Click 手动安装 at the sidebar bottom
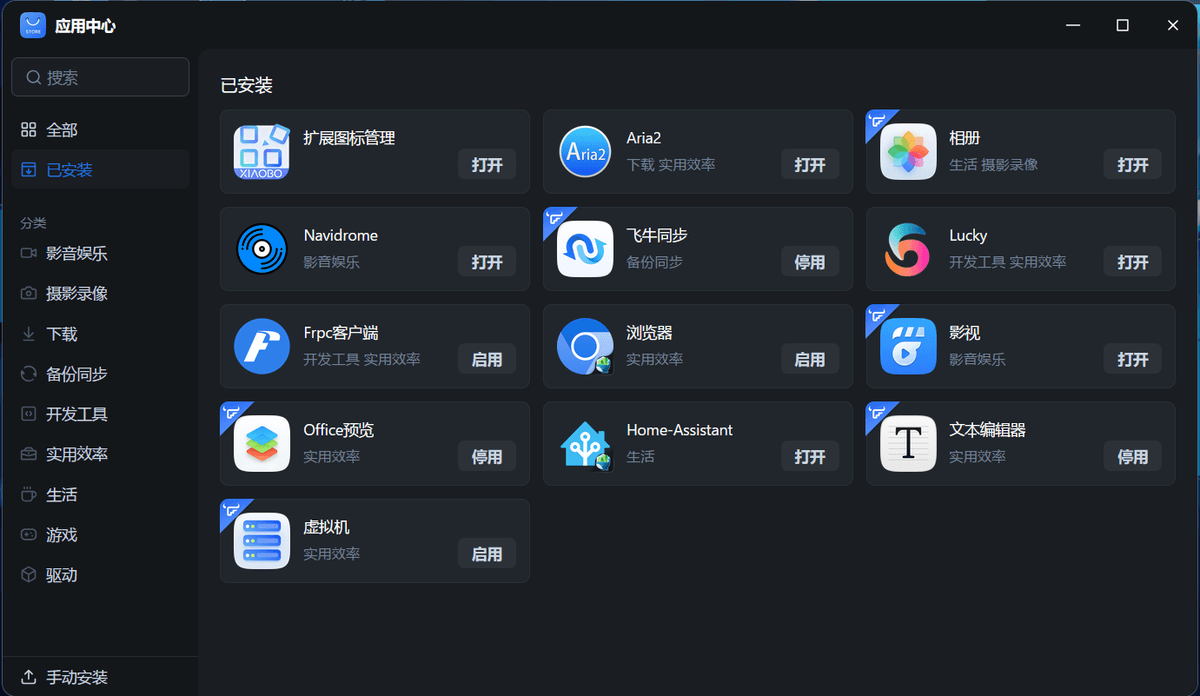This screenshot has height=696, width=1200. click(x=76, y=677)
